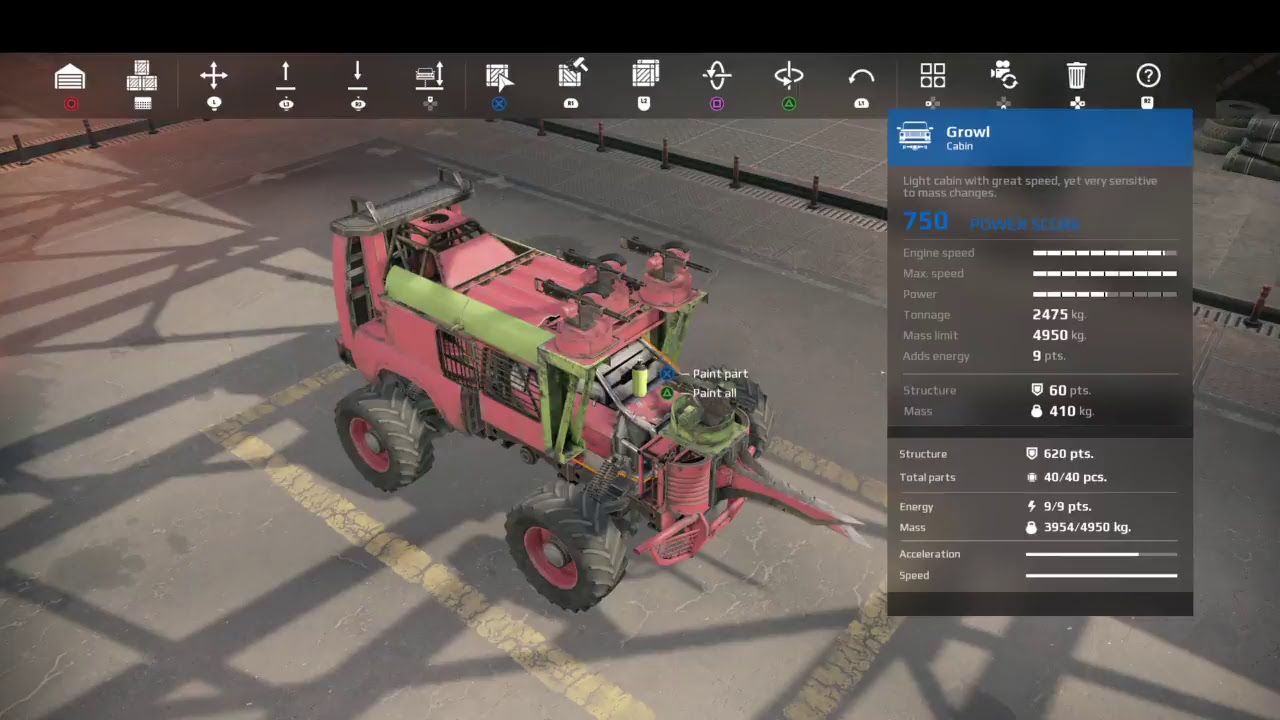Open the parts storage crates icon
Screen dimensions: 1280x720
click(142, 76)
